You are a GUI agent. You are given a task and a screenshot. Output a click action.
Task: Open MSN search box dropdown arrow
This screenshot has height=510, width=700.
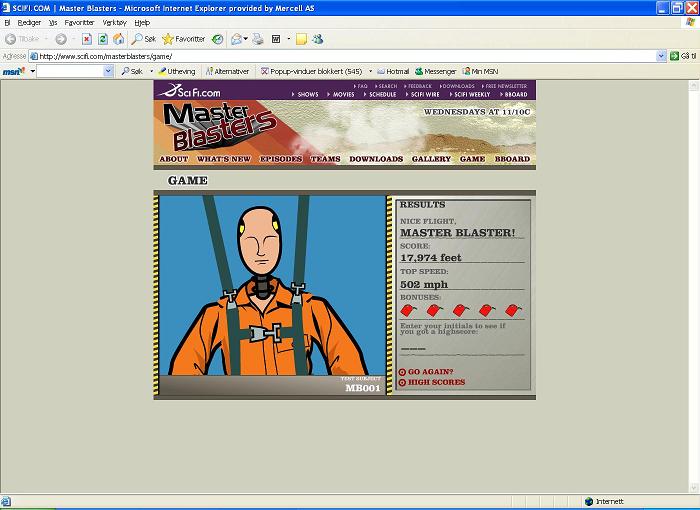click(108, 71)
